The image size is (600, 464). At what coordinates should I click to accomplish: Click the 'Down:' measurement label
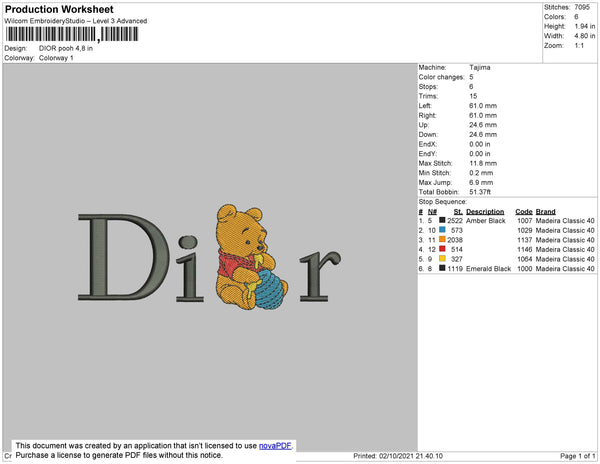pos(428,134)
